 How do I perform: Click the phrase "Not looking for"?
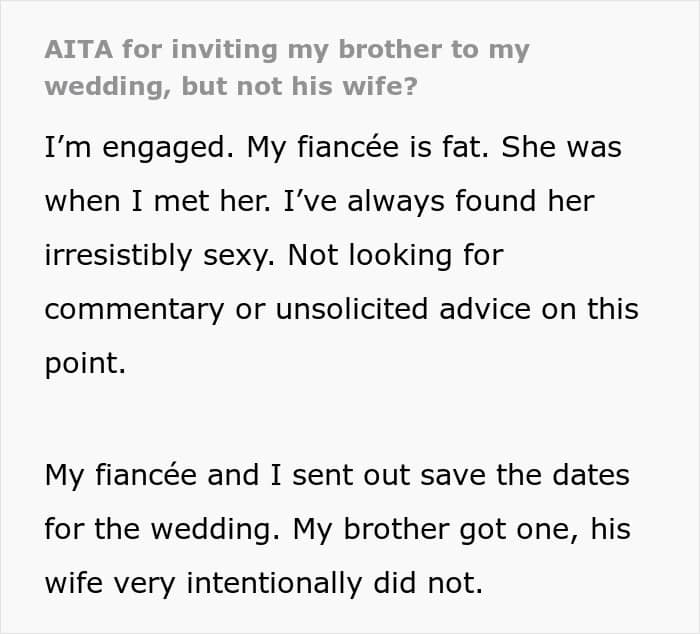[x=396, y=255]
